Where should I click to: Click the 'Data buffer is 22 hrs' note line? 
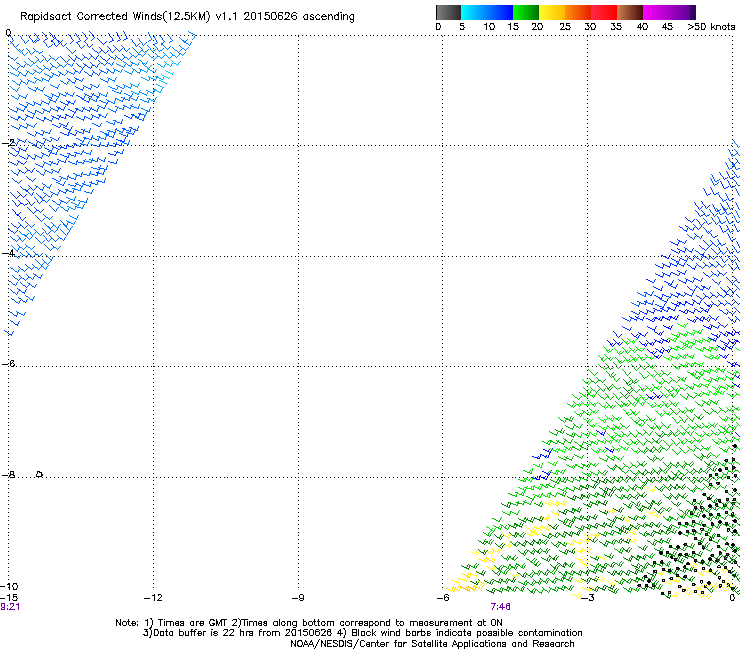click(362, 633)
